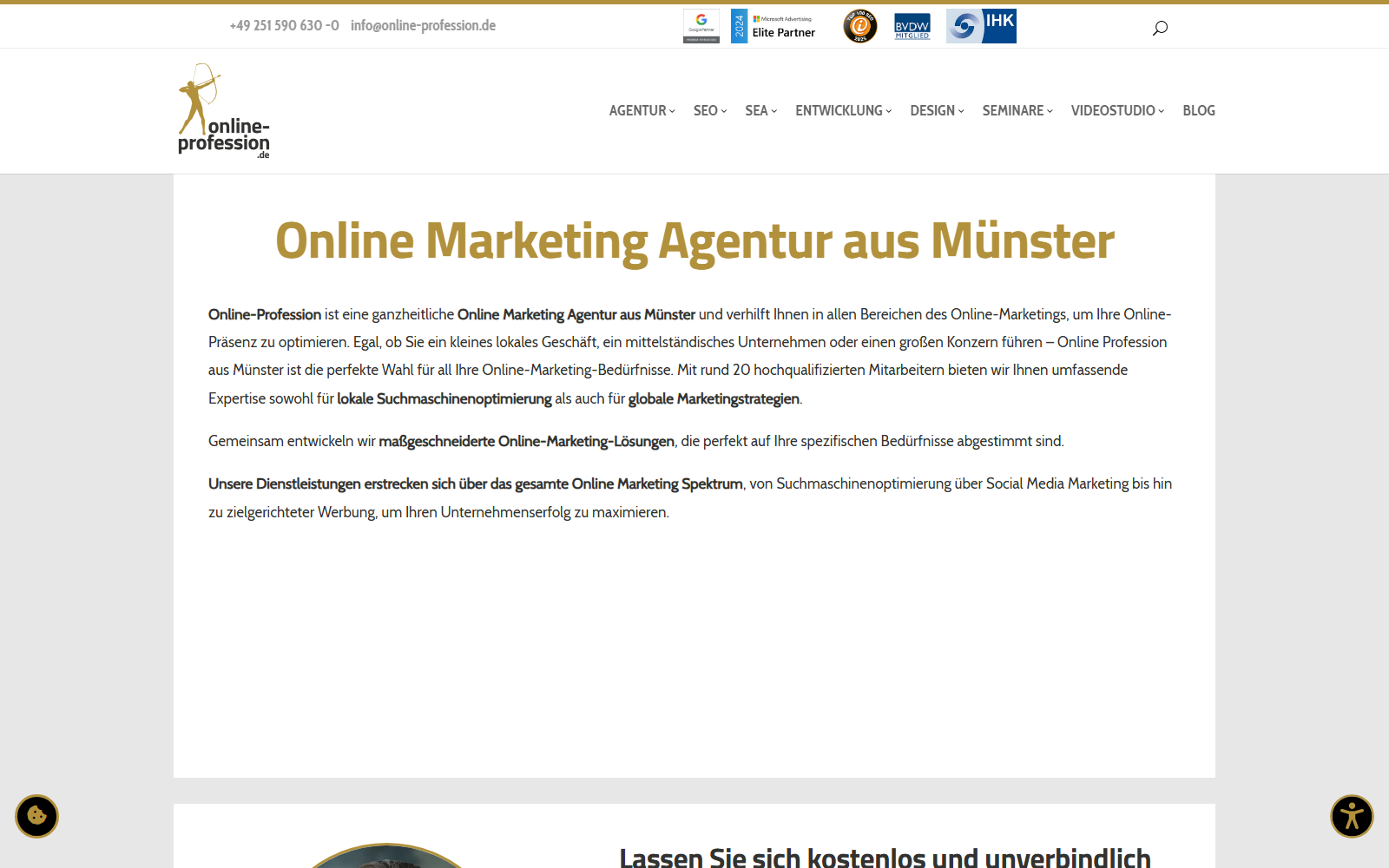
Task: Open the search magnifier icon
Action: point(1160,28)
